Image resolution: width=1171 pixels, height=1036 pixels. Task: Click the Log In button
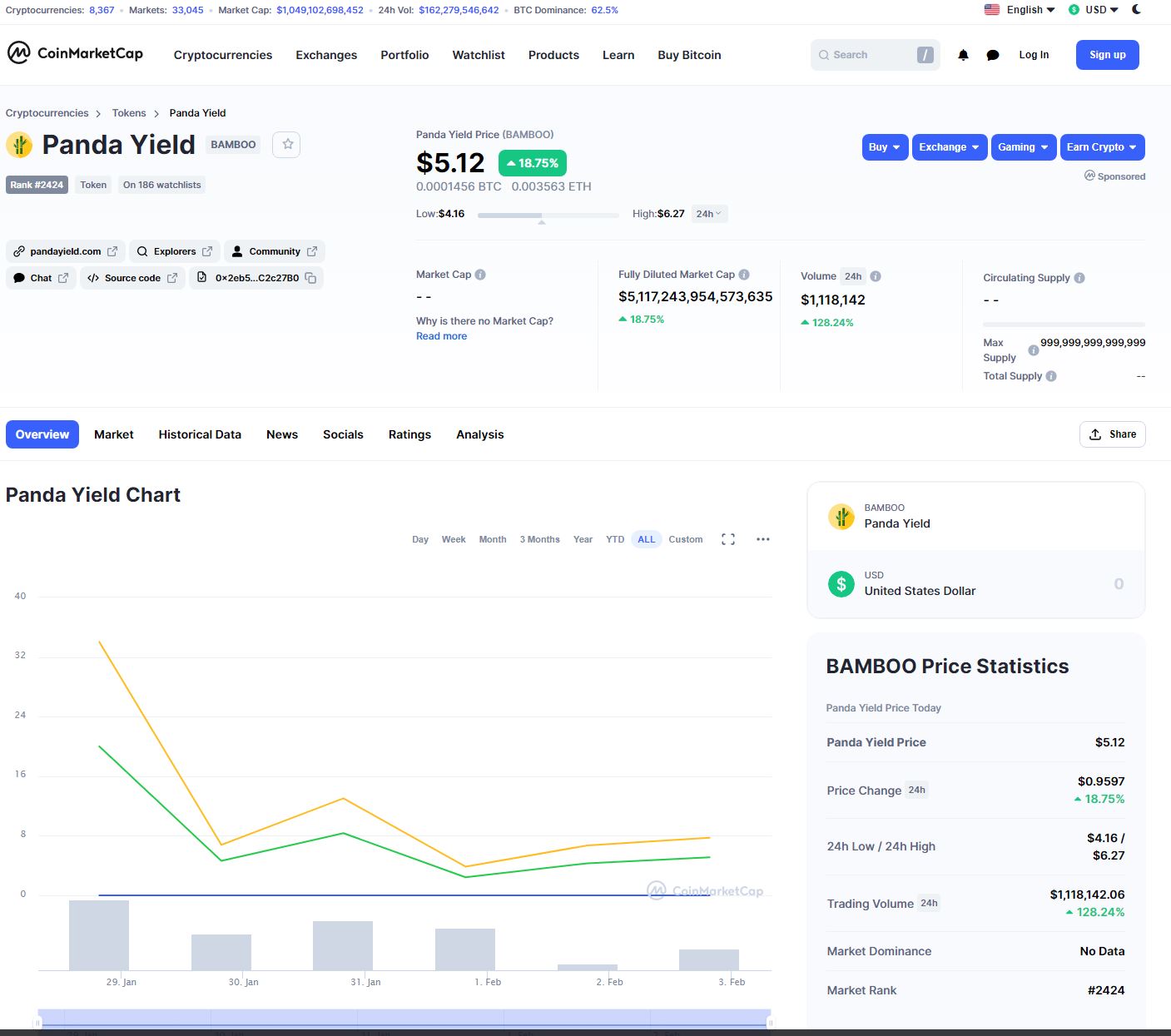(x=1034, y=55)
